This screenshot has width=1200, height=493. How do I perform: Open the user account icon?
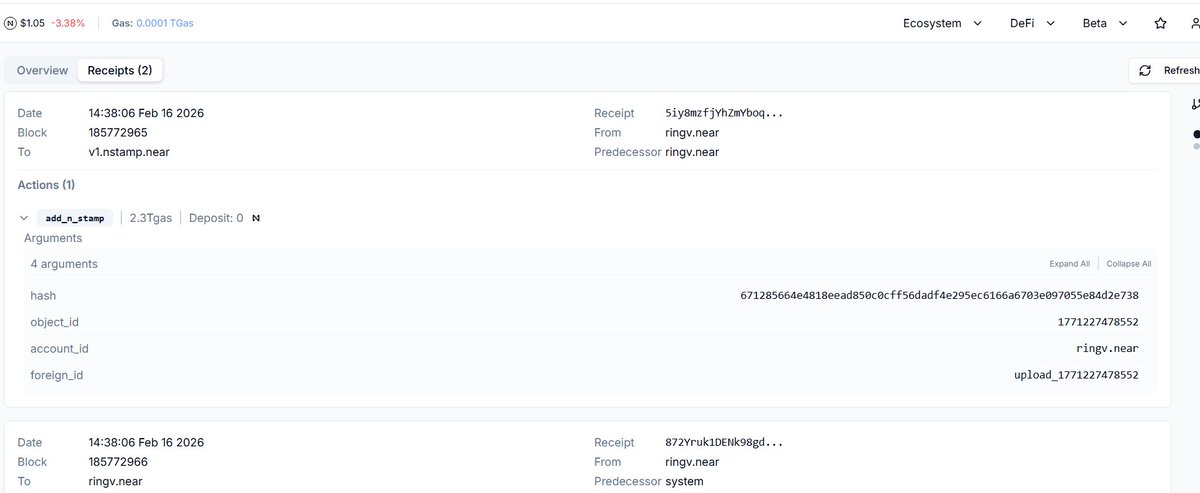[x=1194, y=23]
